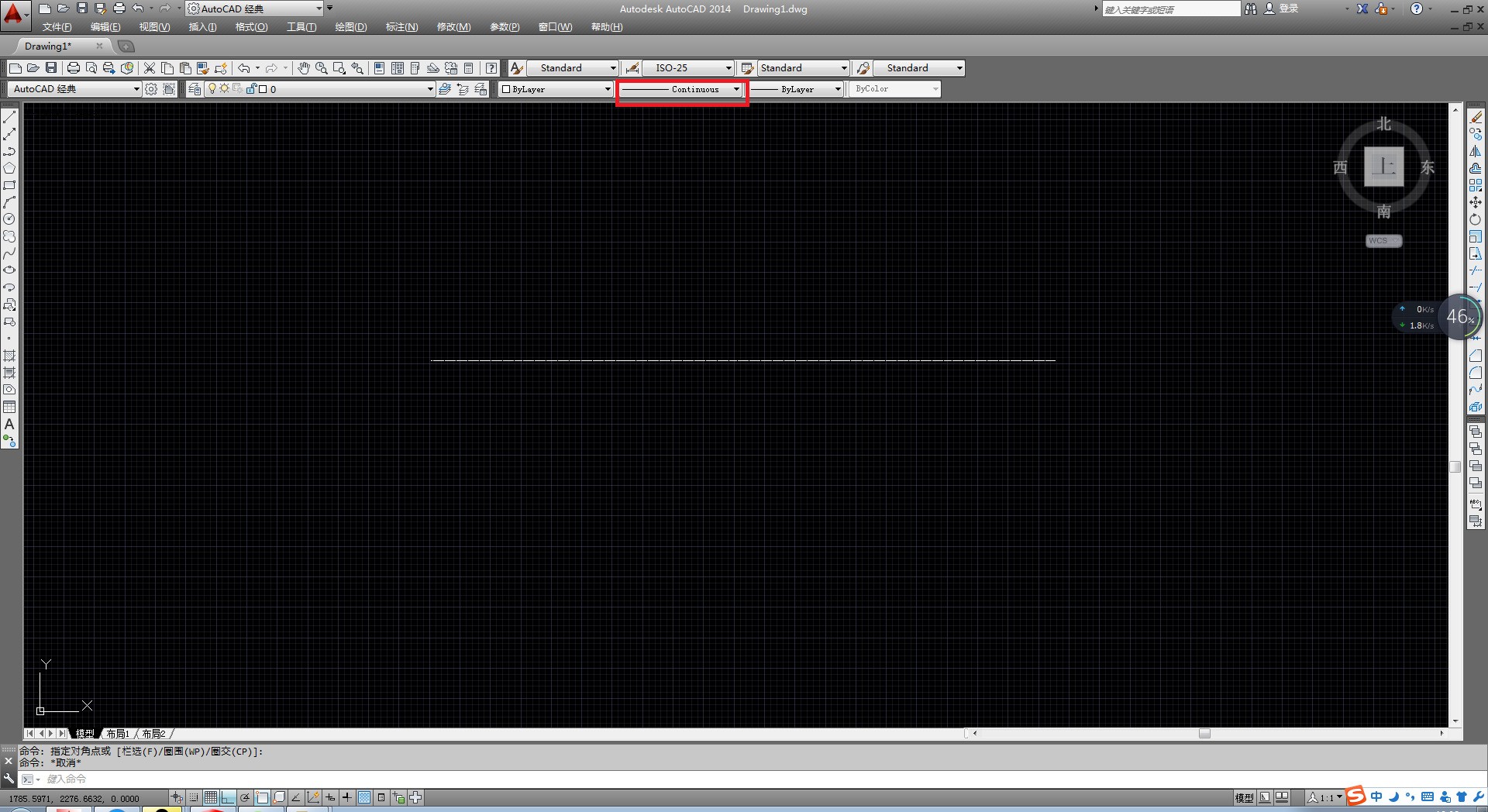Image resolution: width=1488 pixels, height=812 pixels.
Task: Select the Polygon drawing tool
Action: click(x=9, y=168)
